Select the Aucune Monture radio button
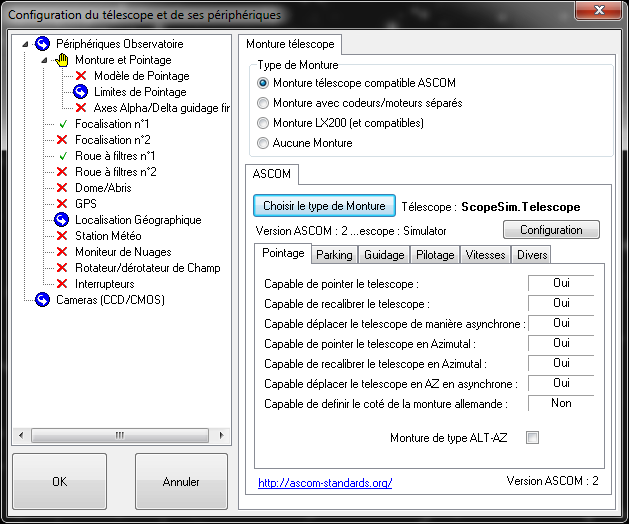Screen dimensions: 629x524 click(263, 143)
